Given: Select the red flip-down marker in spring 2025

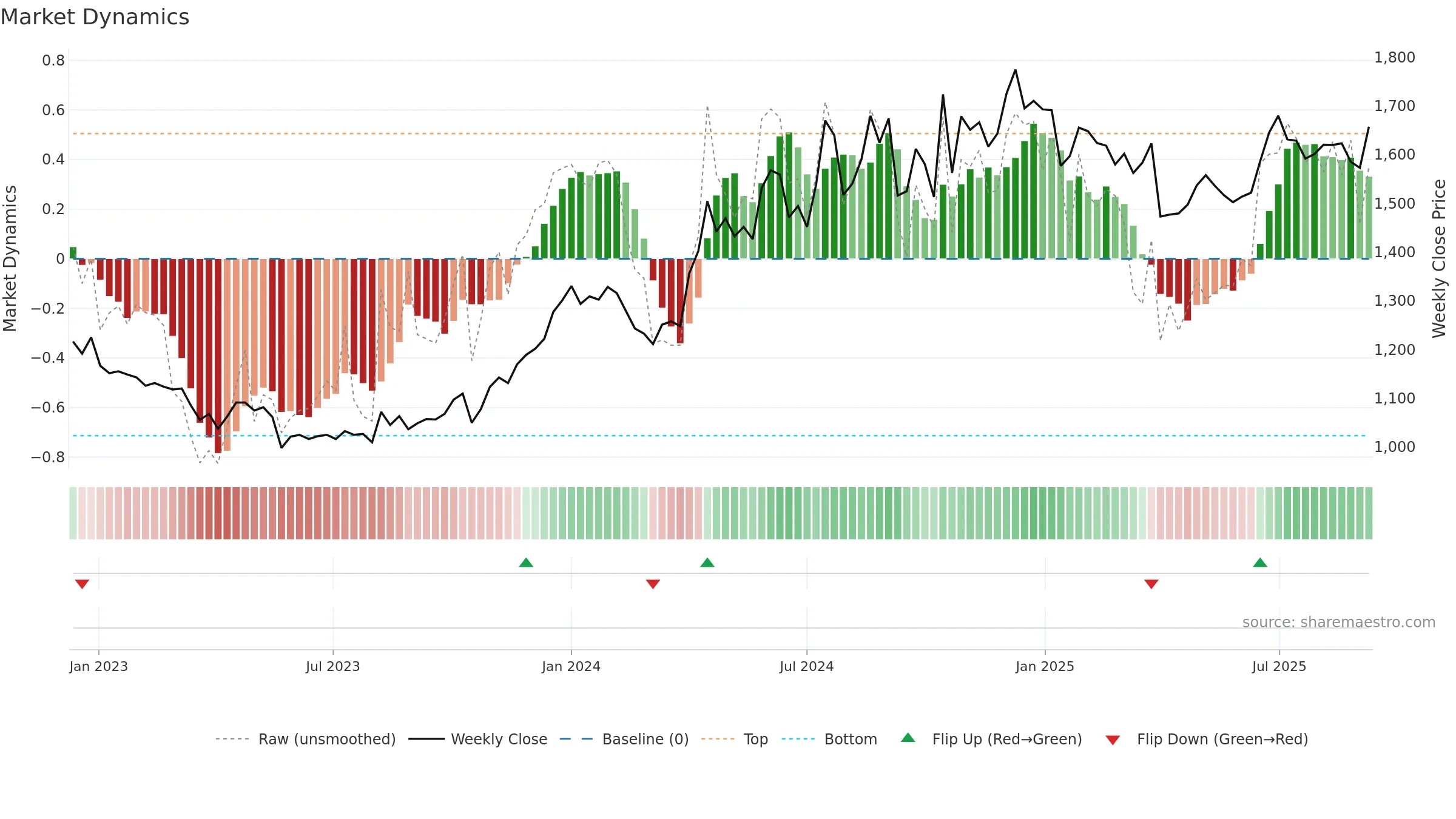Looking at the screenshot, I should [1151, 584].
